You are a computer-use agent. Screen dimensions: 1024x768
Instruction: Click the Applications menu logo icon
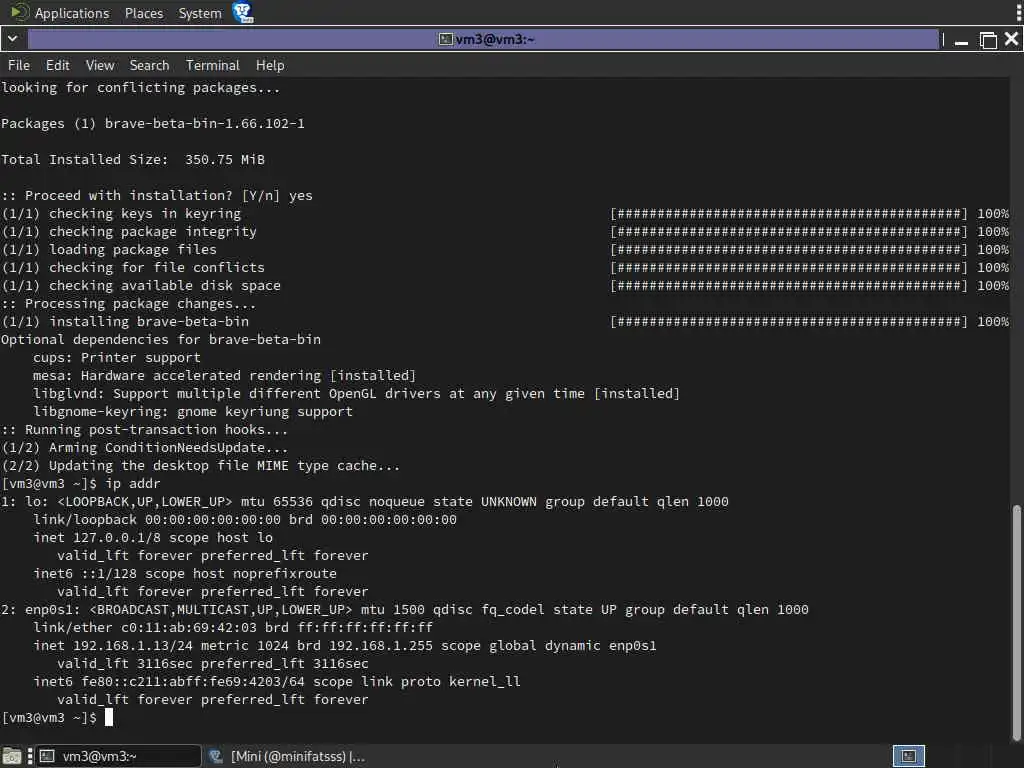point(20,12)
